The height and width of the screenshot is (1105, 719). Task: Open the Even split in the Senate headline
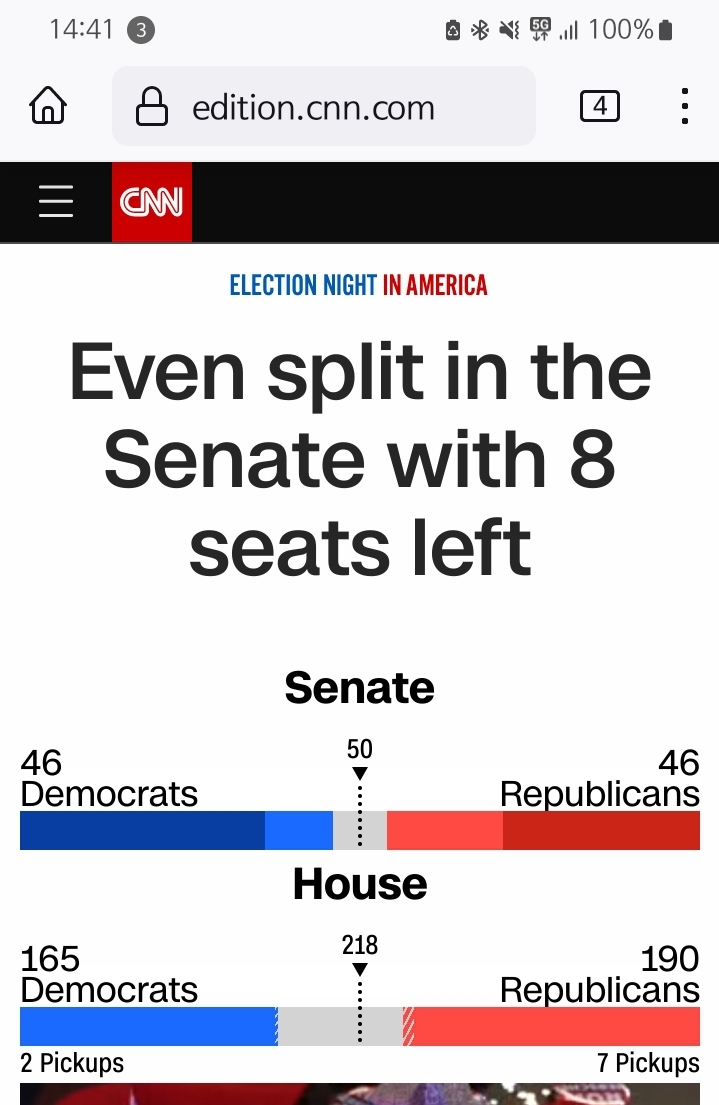click(x=359, y=459)
